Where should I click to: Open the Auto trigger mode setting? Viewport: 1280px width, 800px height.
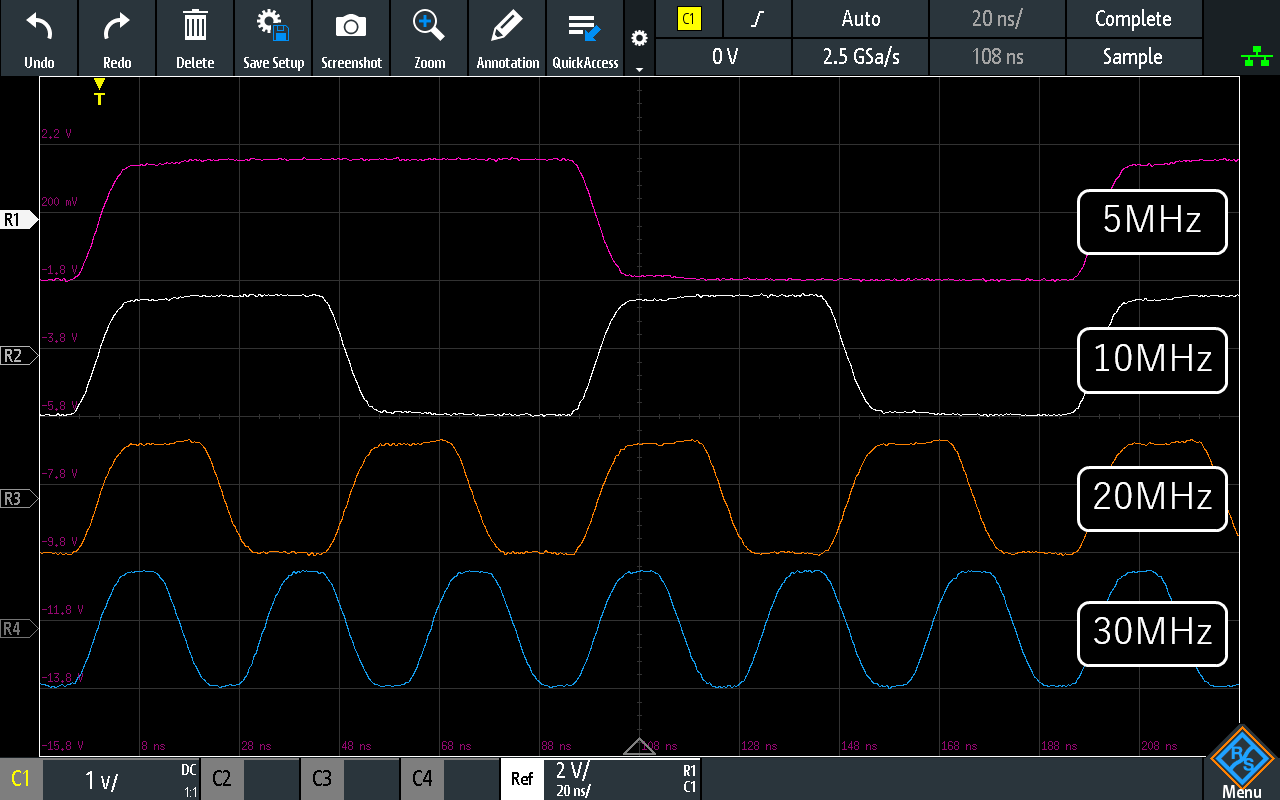coord(860,19)
